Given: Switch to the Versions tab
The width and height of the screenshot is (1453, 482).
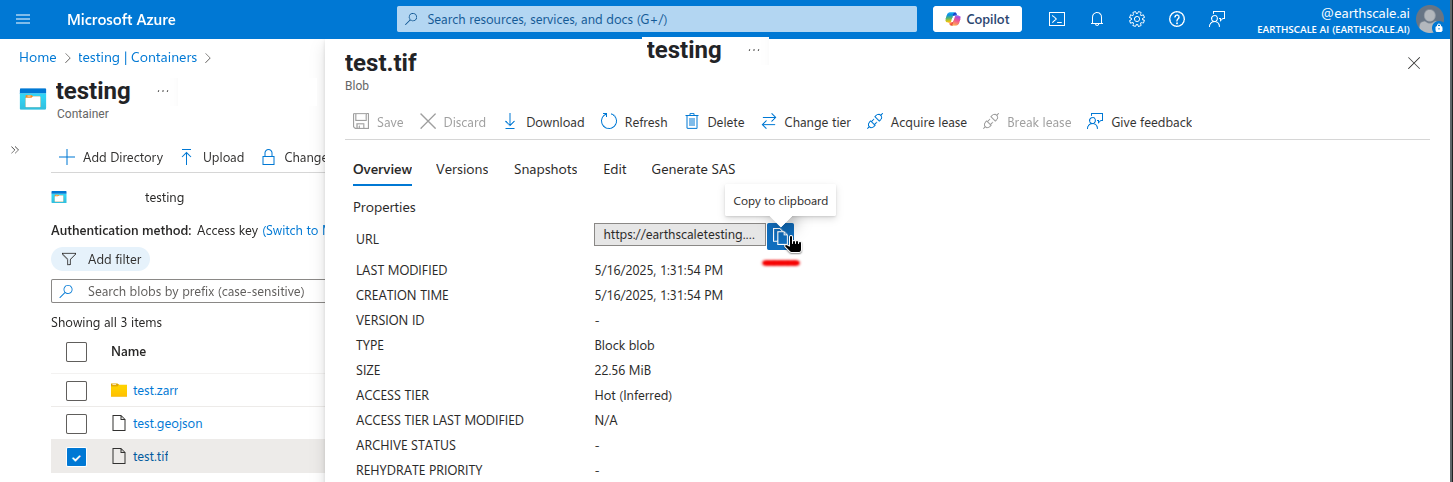Looking at the screenshot, I should (x=462, y=169).
